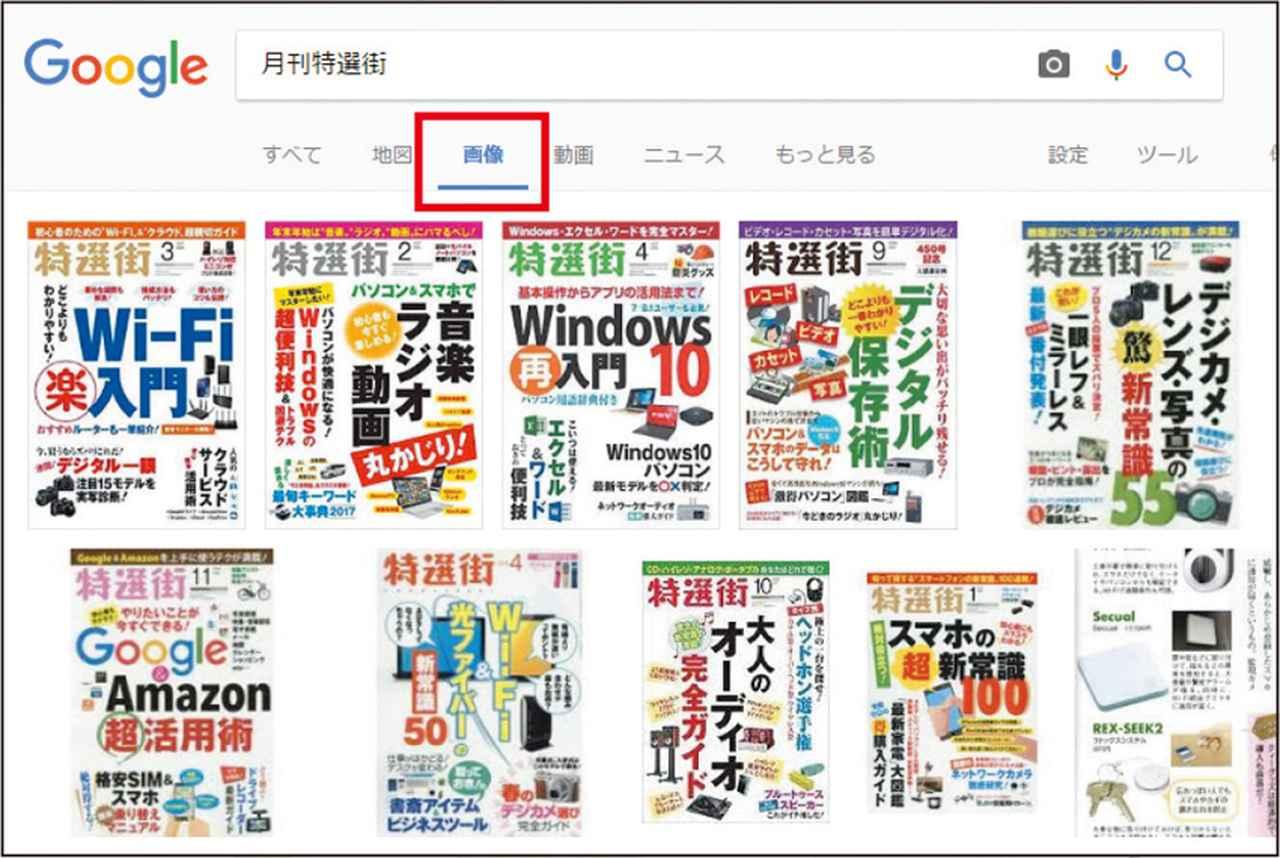Start voice search with microphone icon

tap(1116, 66)
